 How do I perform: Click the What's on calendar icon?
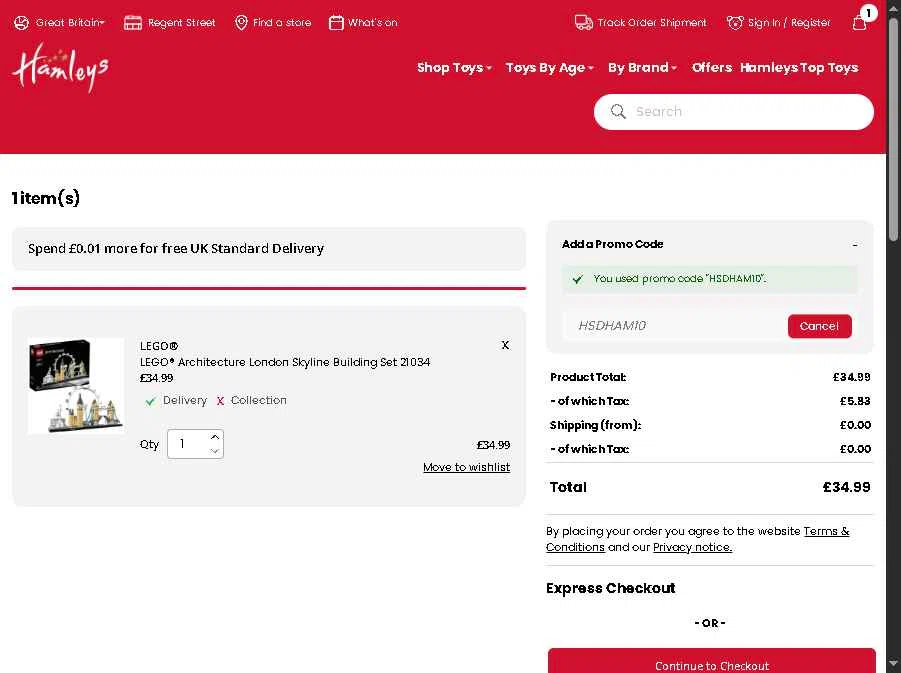pos(336,23)
